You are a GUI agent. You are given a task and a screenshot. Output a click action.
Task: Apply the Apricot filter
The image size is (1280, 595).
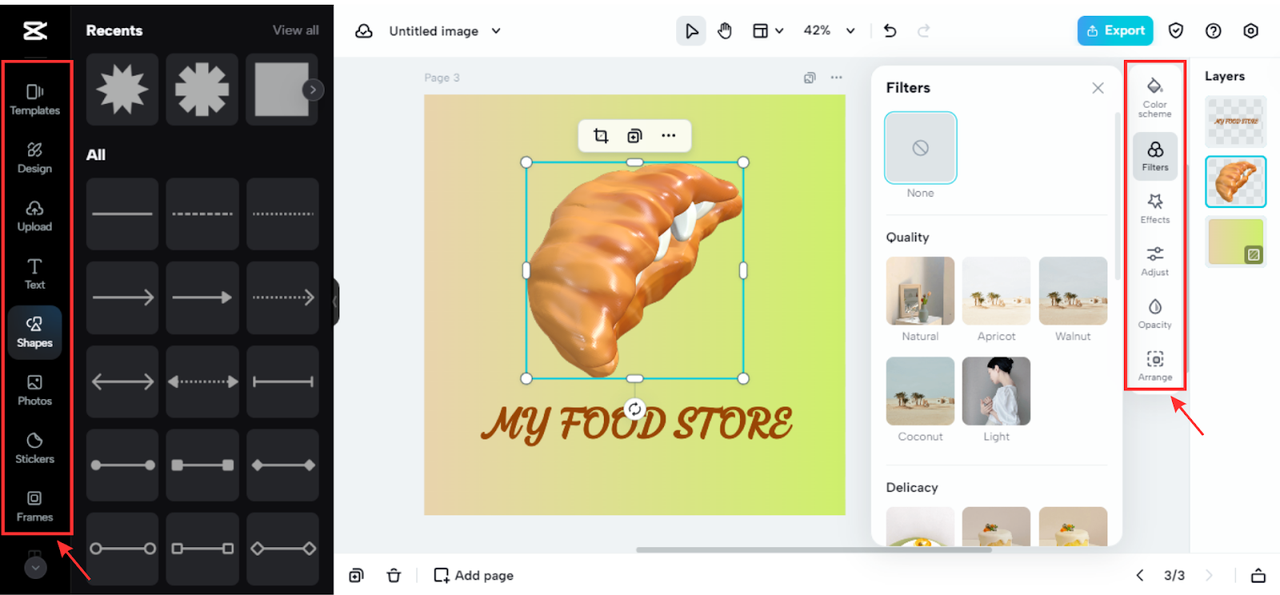click(x=996, y=291)
